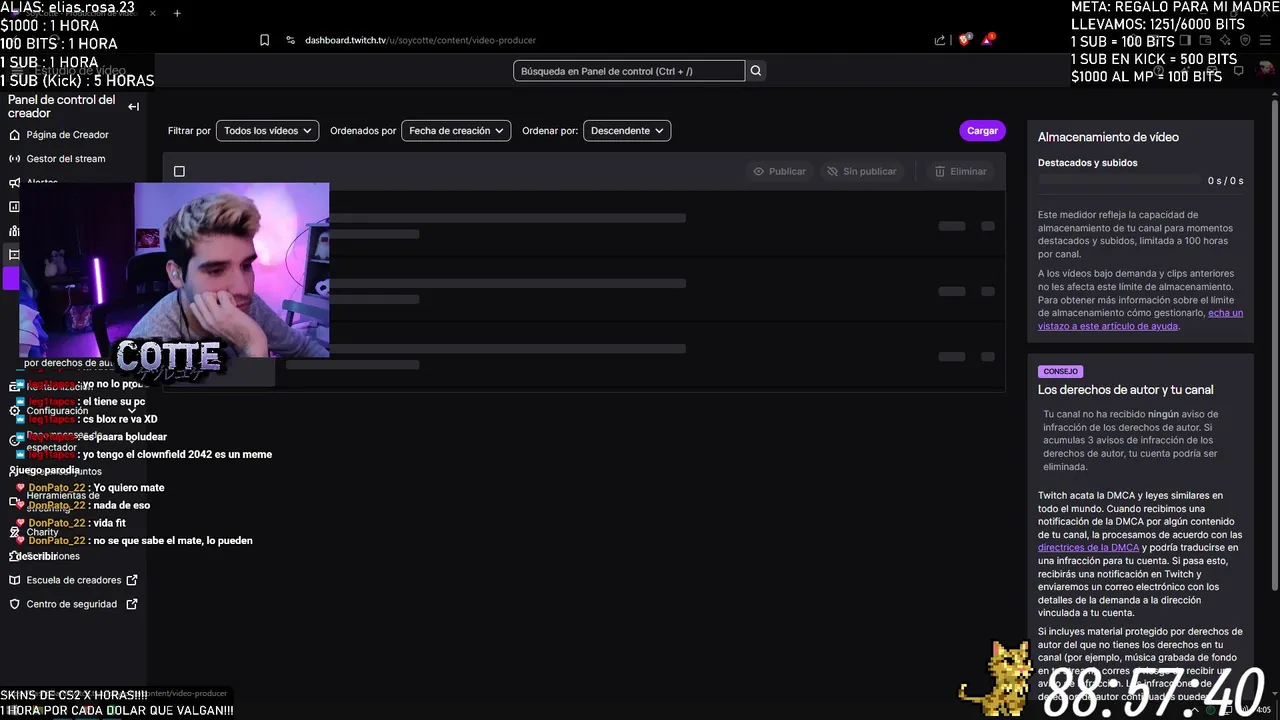Click the Destacados y subidos storage bar
This screenshot has width=1280, height=720.
click(x=1119, y=181)
